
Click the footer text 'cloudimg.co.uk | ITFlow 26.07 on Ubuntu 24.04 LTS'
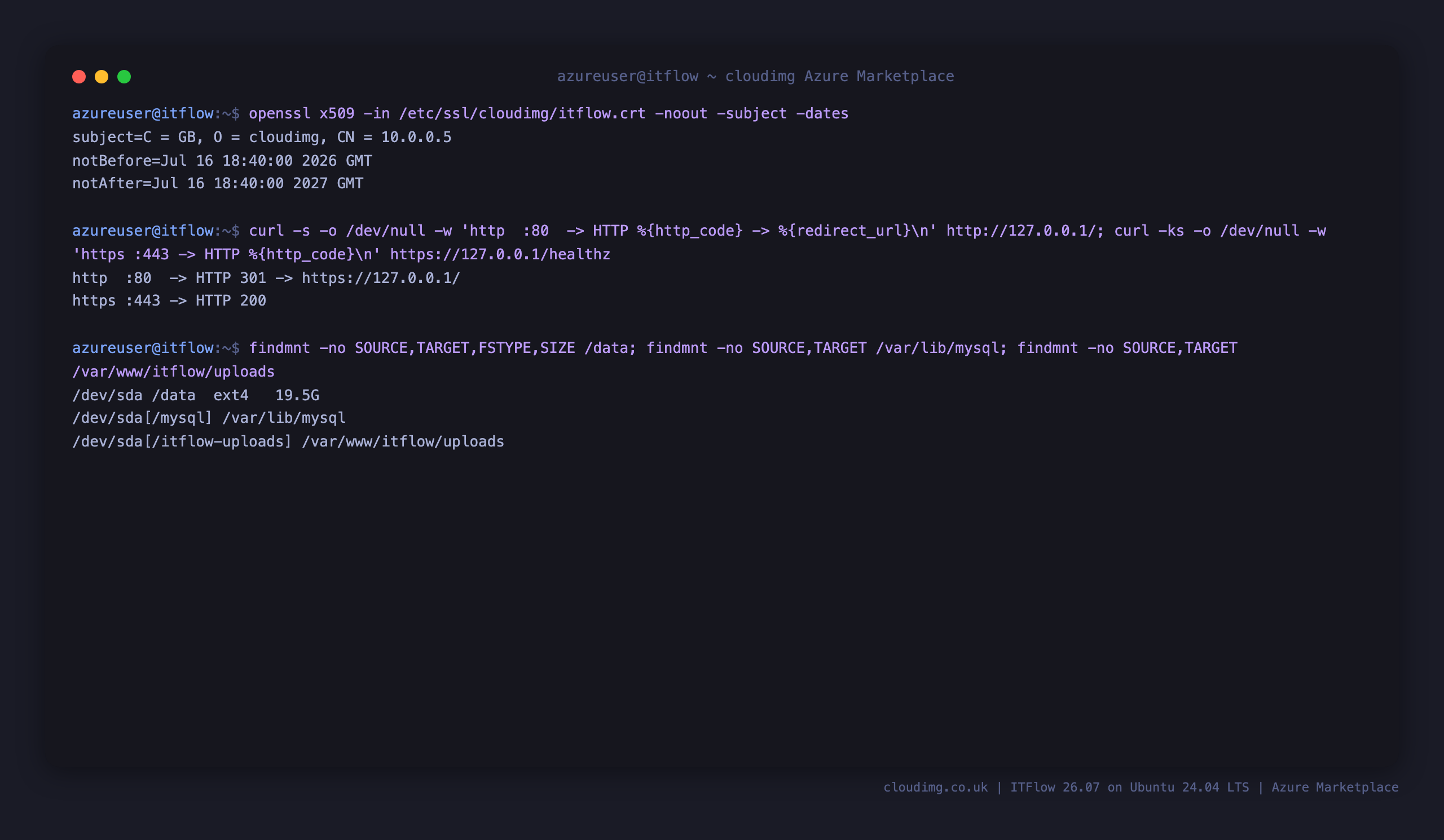(1067, 788)
